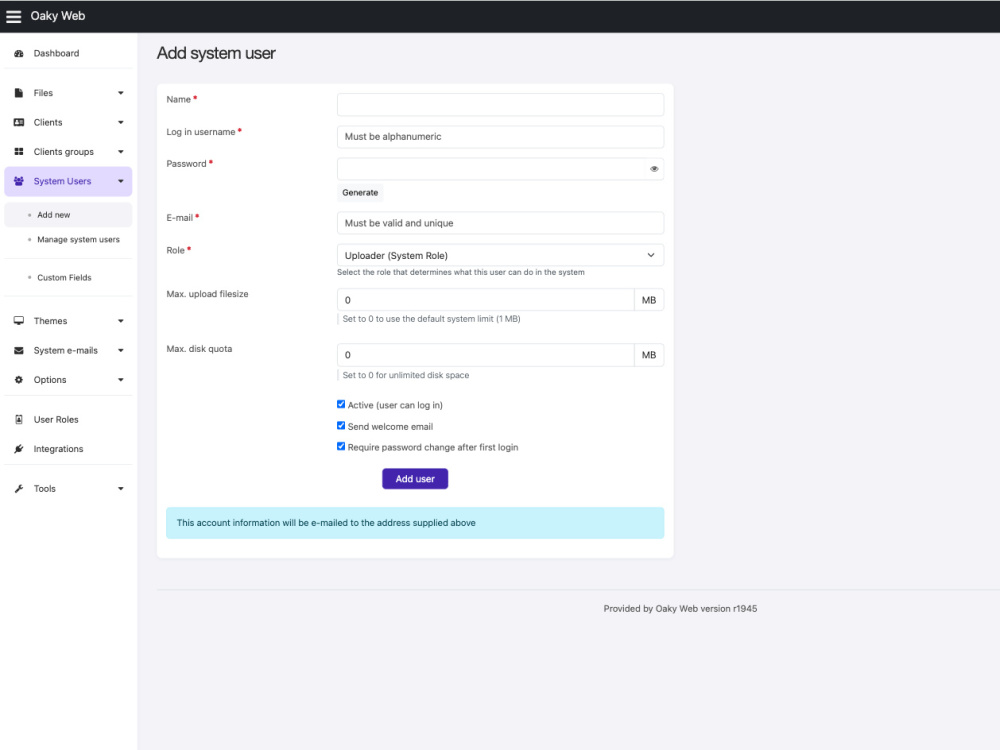Viewport: 1000px width, 750px height.
Task: Click the Integrations plug icon
Action: (x=18, y=449)
